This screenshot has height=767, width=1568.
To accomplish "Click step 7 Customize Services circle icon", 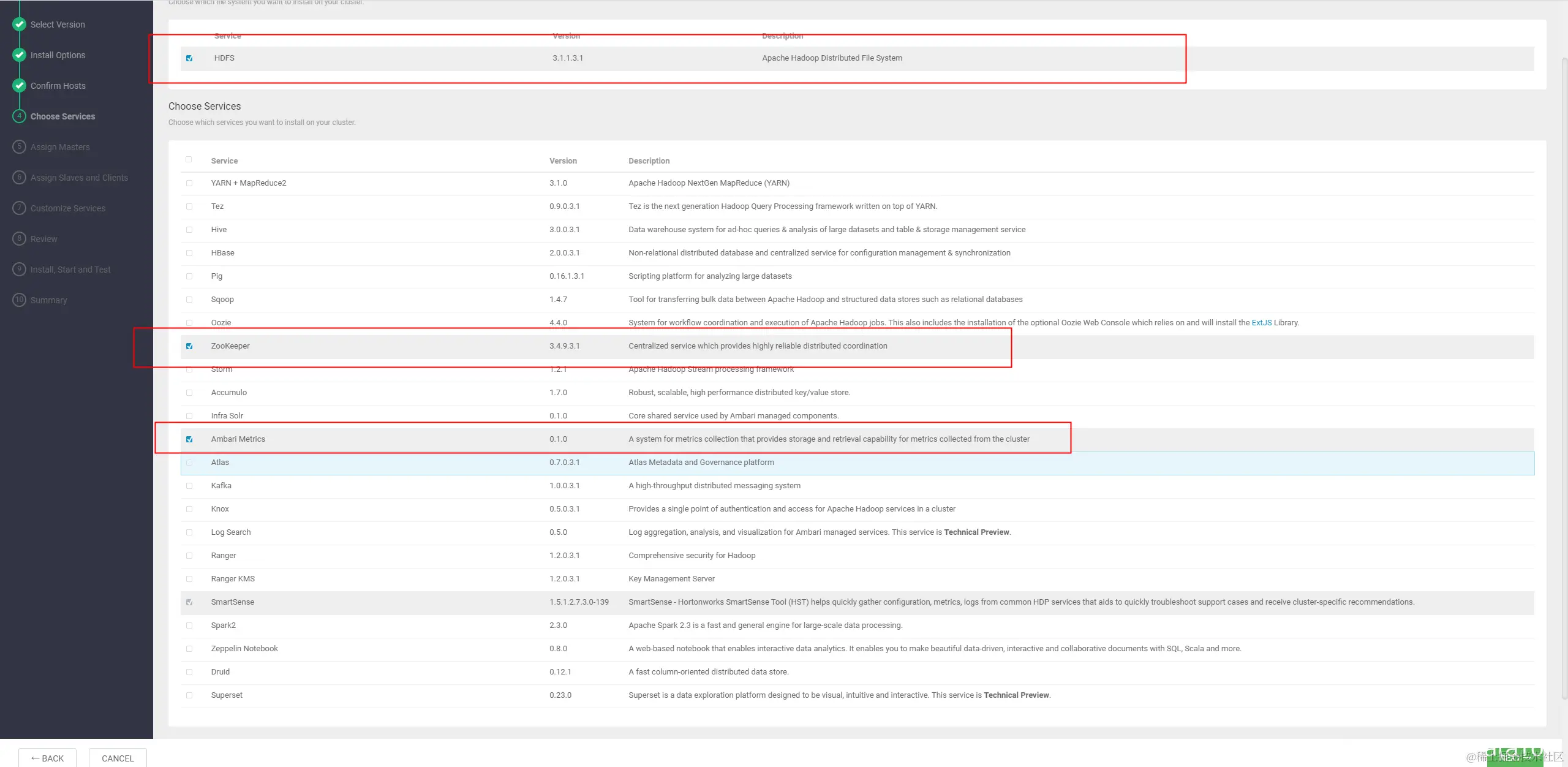I will tap(19, 208).
